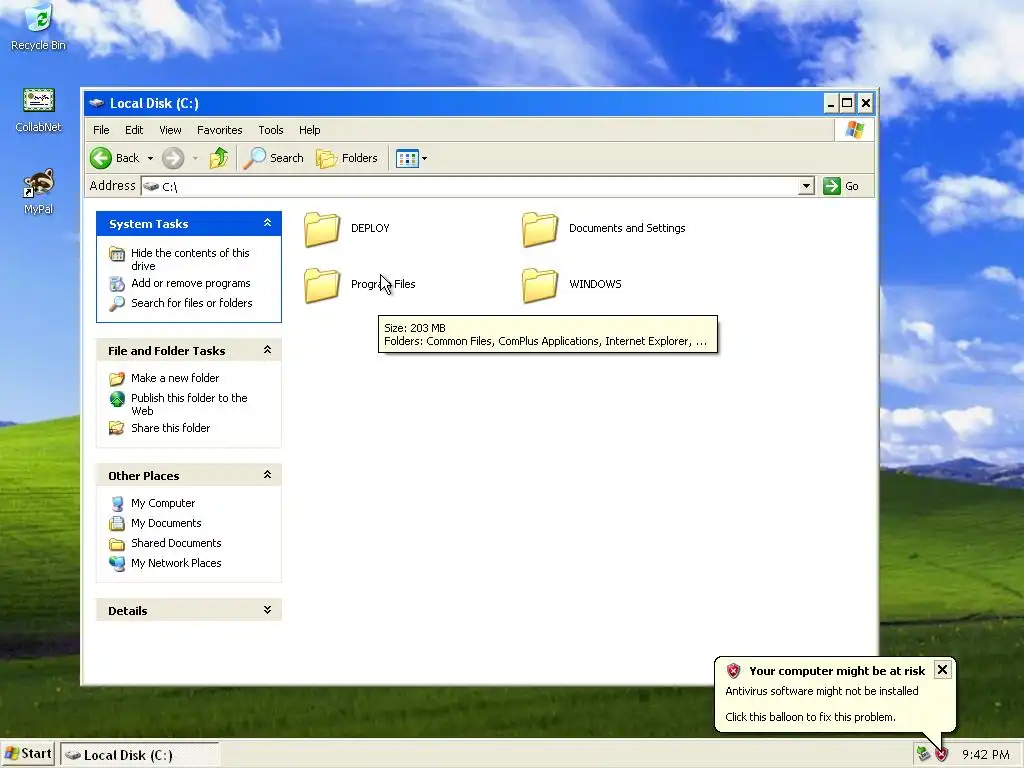The height and width of the screenshot is (768, 1024).
Task: Open the File menu
Action: point(101,130)
